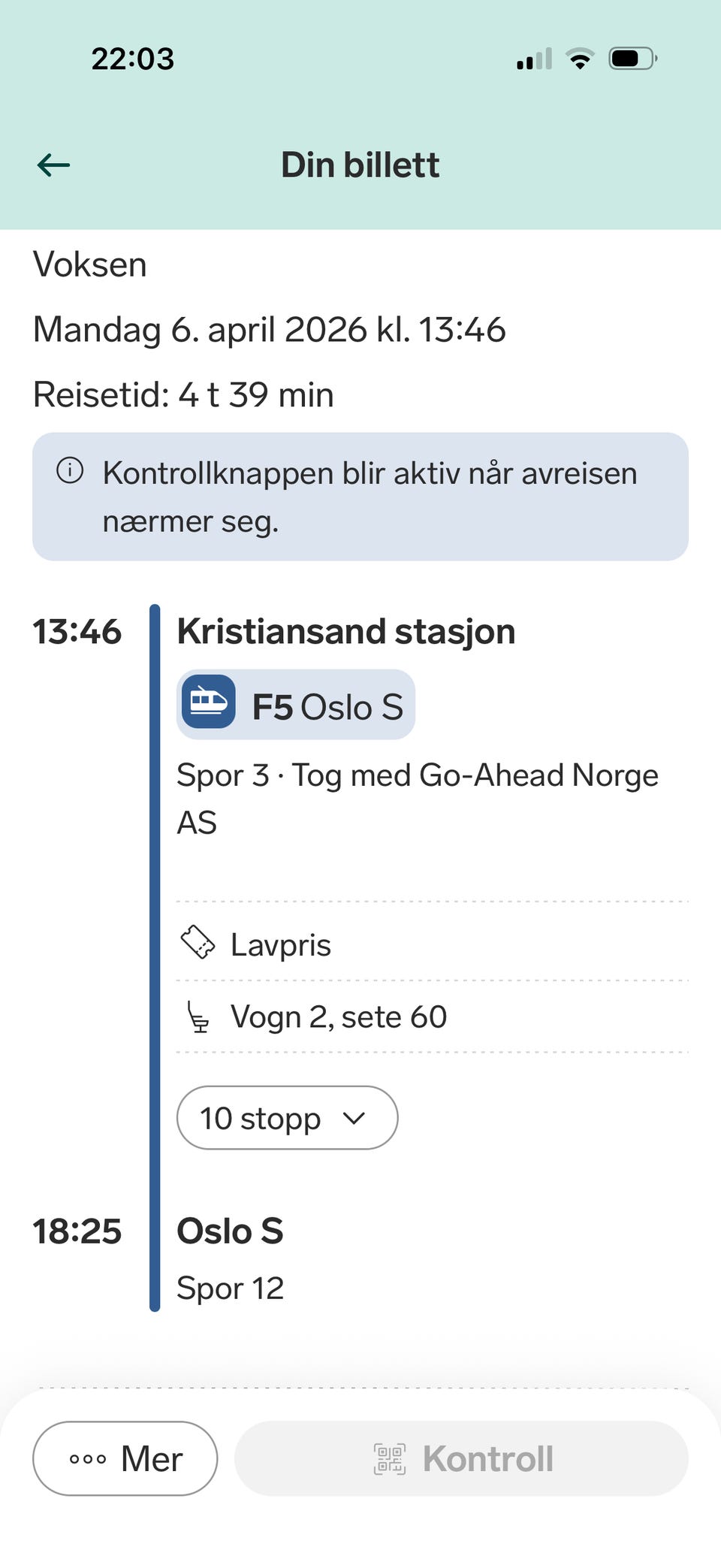Tap the three-dots icon beside Mer
The height and width of the screenshot is (1568, 721).
[x=88, y=1459]
